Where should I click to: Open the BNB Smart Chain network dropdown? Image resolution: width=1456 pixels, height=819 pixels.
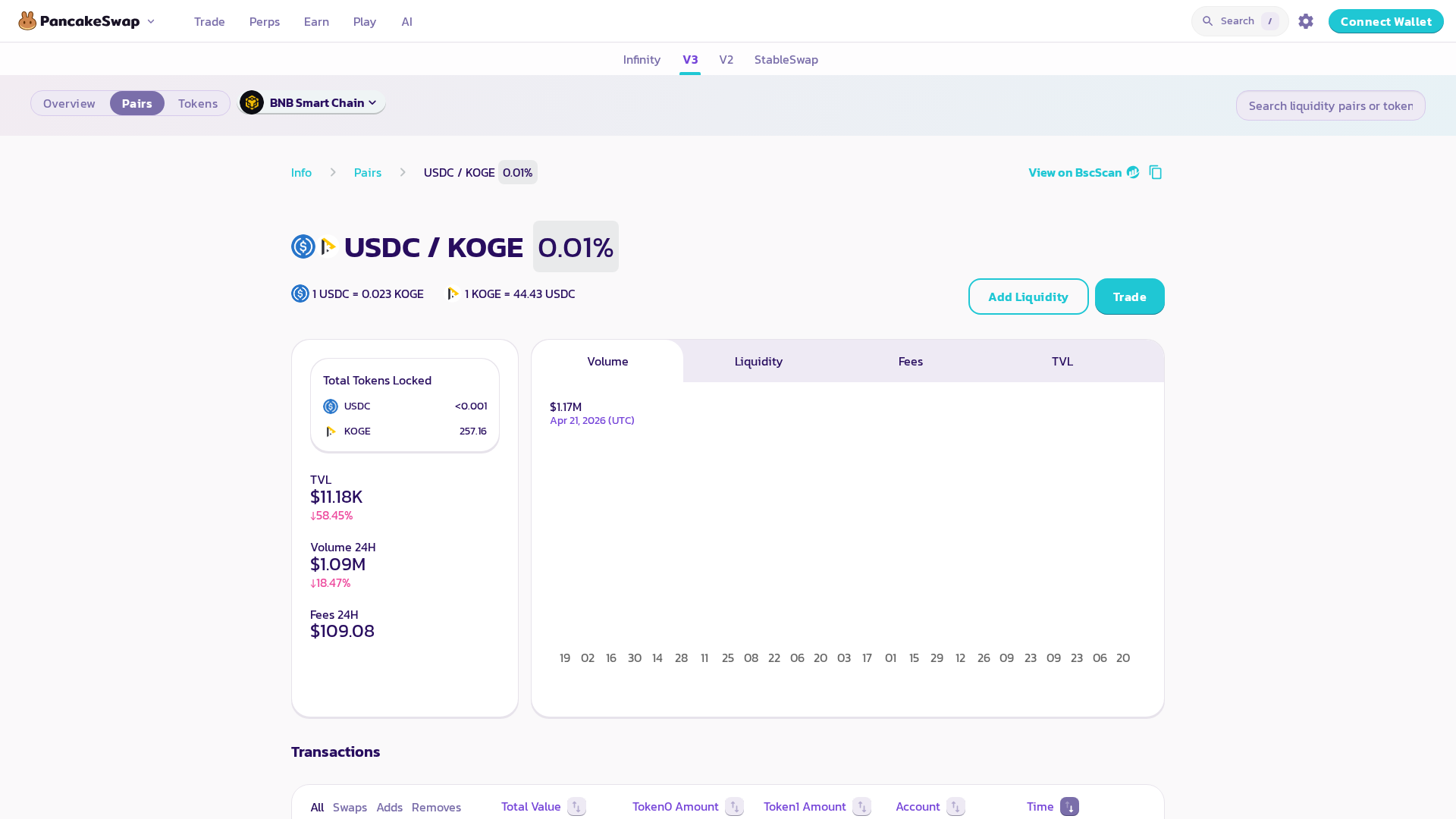[x=312, y=102]
